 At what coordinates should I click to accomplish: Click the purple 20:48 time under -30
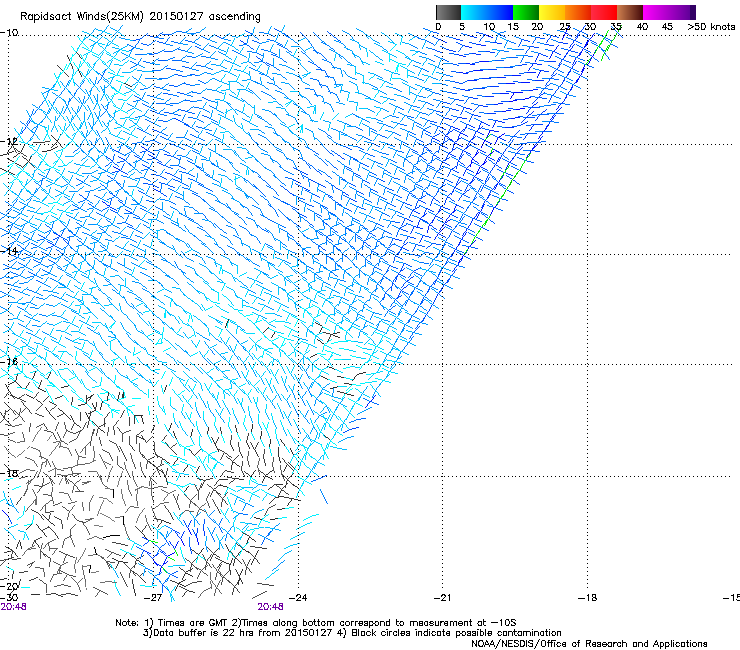click(13, 607)
